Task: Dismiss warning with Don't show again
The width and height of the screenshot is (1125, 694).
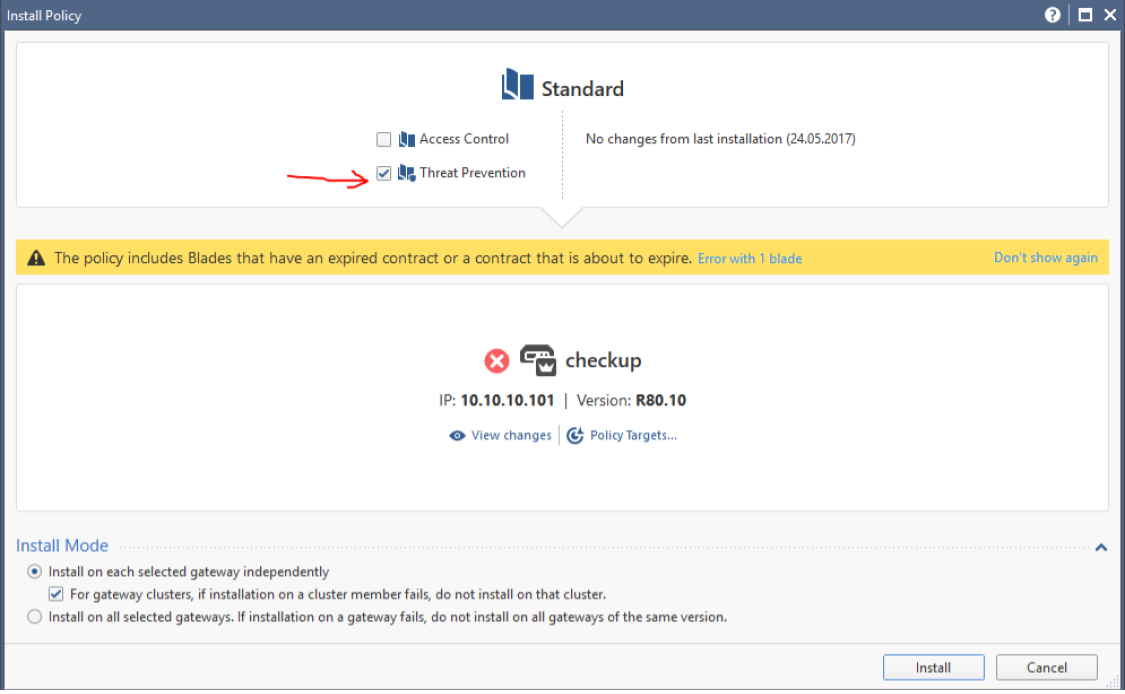Action: 1045,257
